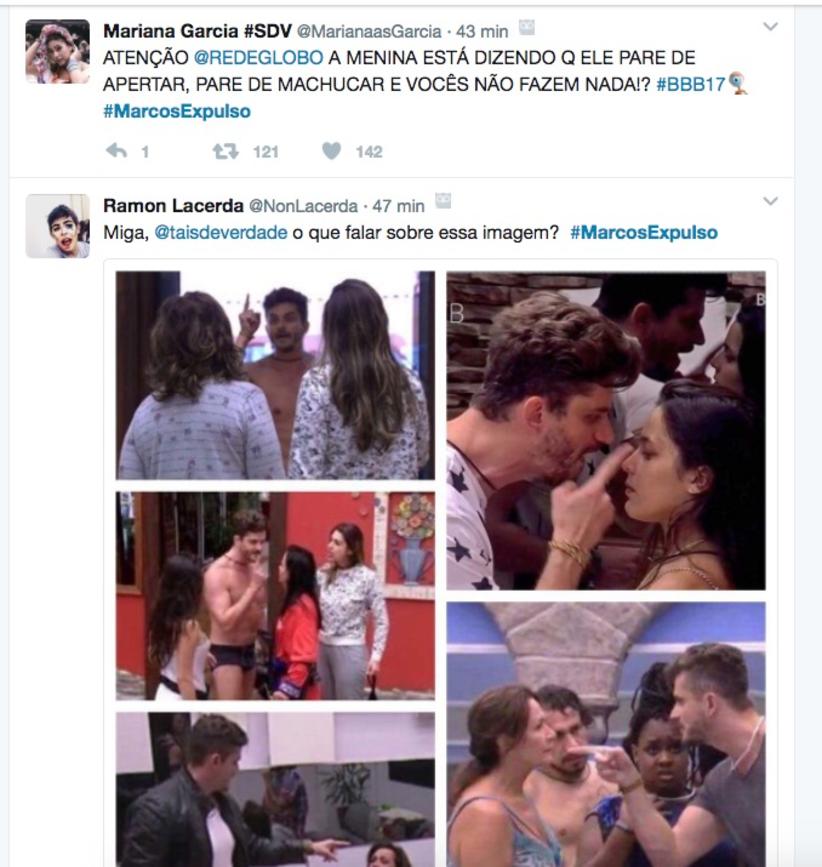Viewport: 822px width, 867px height.
Task: Like Mariana Garcia's tweet with heart icon
Action: tap(332, 150)
